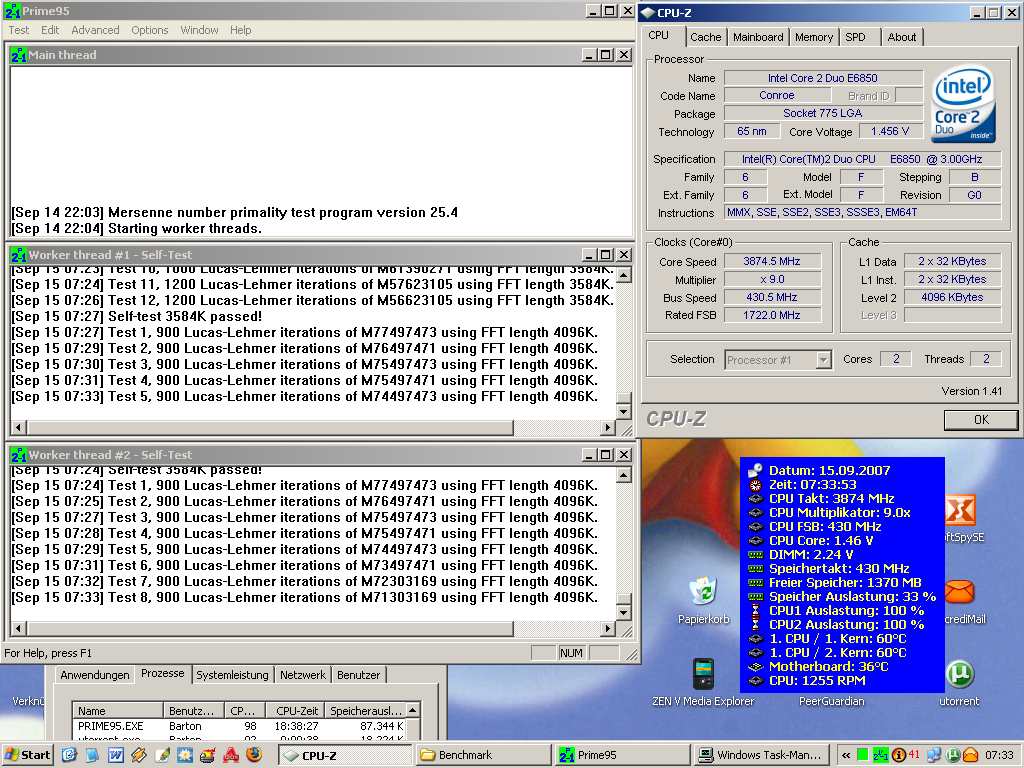
Task: Open the Processor #1 selection dropdown
Action: [x=778, y=359]
